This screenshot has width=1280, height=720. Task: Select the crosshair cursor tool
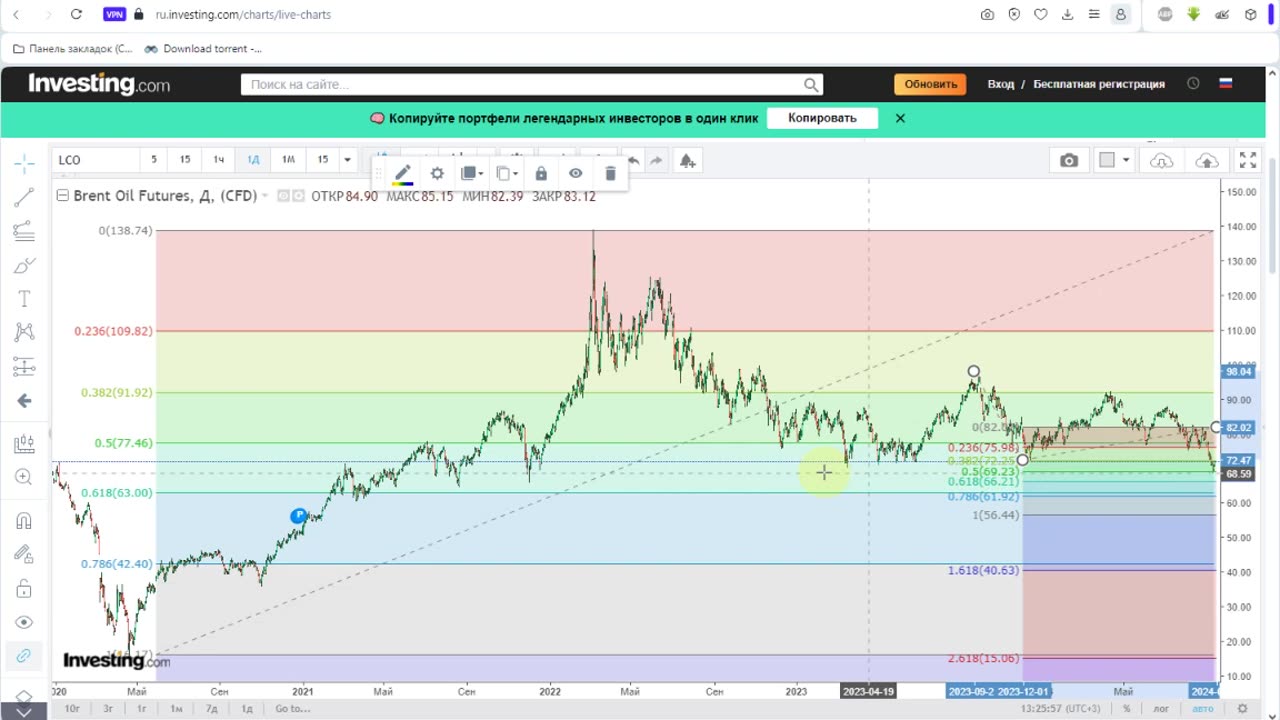pyautogui.click(x=25, y=163)
